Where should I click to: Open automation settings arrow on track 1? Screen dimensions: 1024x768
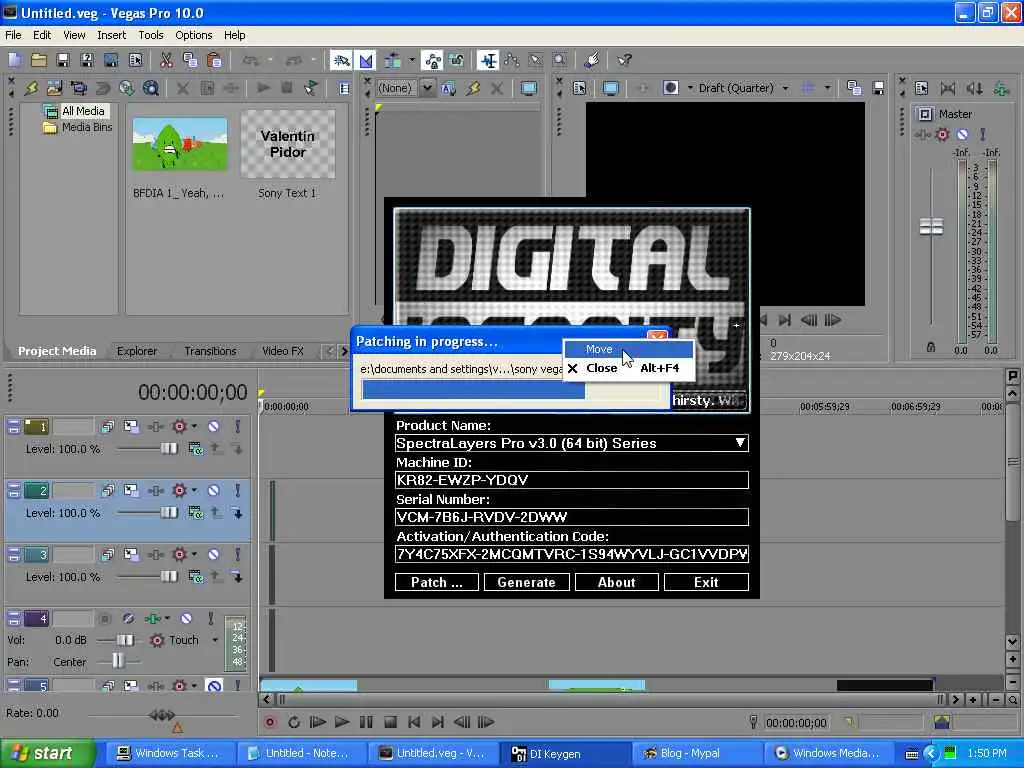click(194, 426)
